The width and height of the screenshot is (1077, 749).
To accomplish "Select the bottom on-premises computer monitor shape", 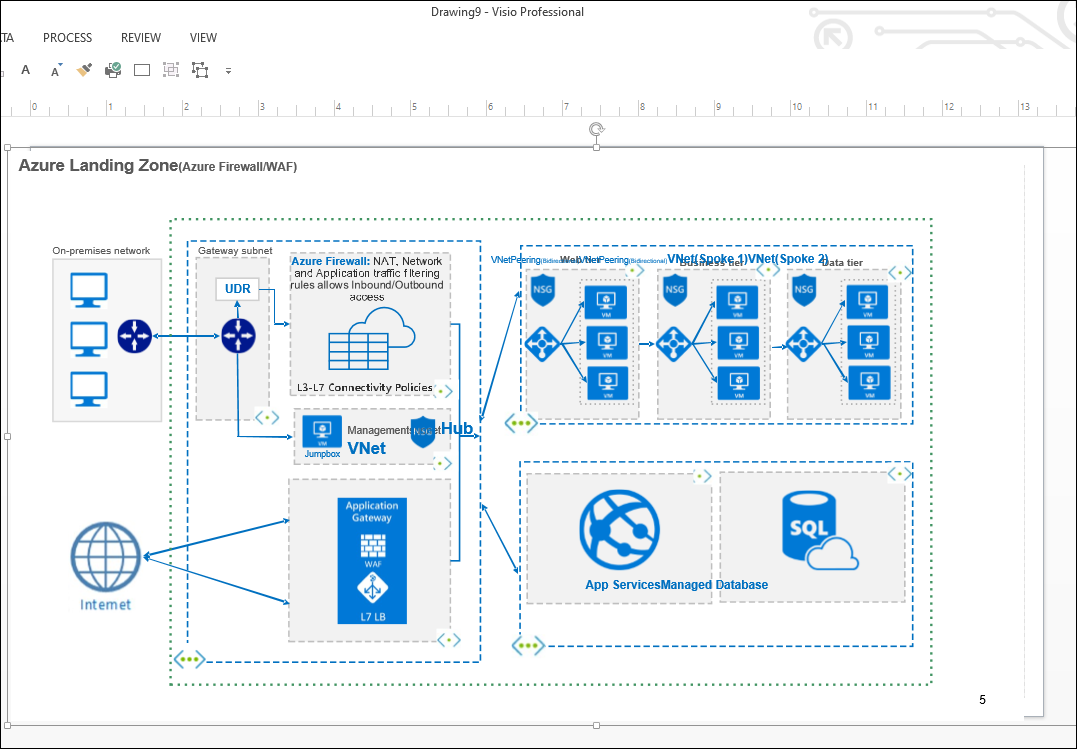I will [89, 389].
